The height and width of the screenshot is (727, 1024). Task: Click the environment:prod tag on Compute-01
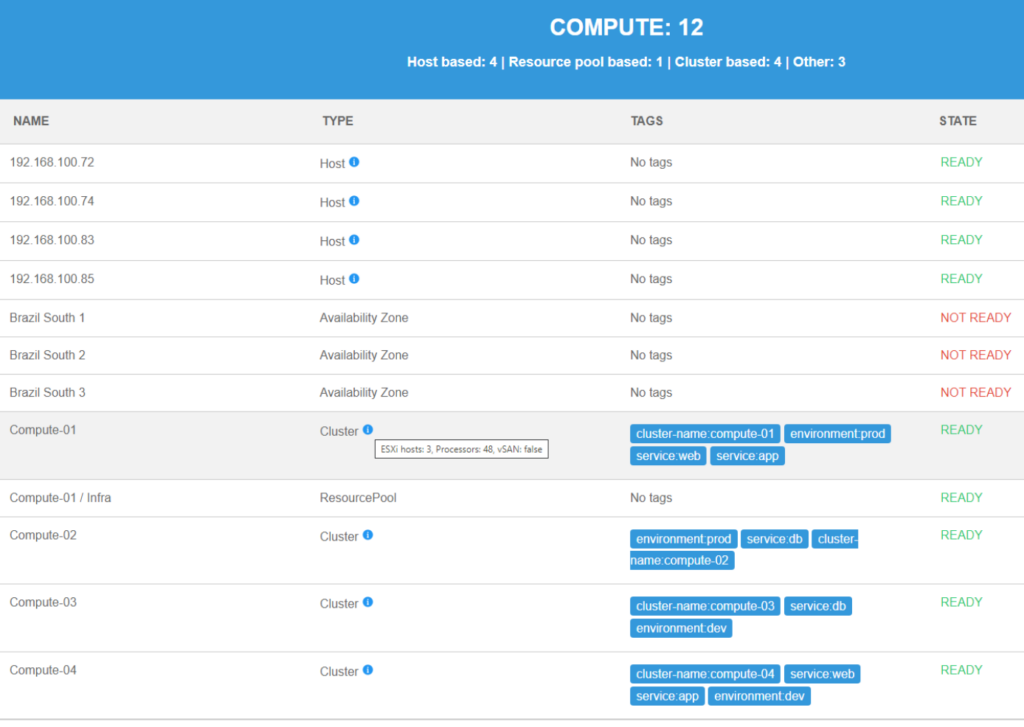[x=837, y=434]
